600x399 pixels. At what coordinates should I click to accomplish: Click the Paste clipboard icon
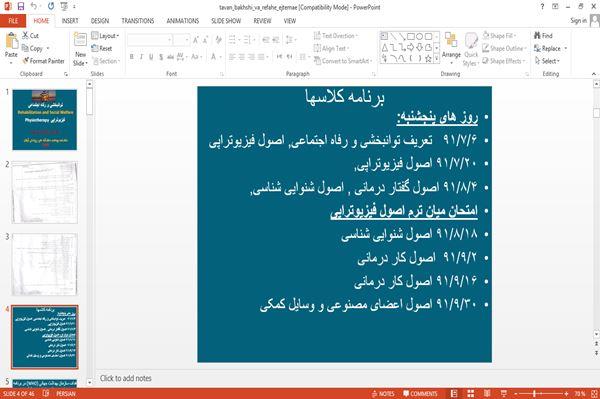[11, 41]
